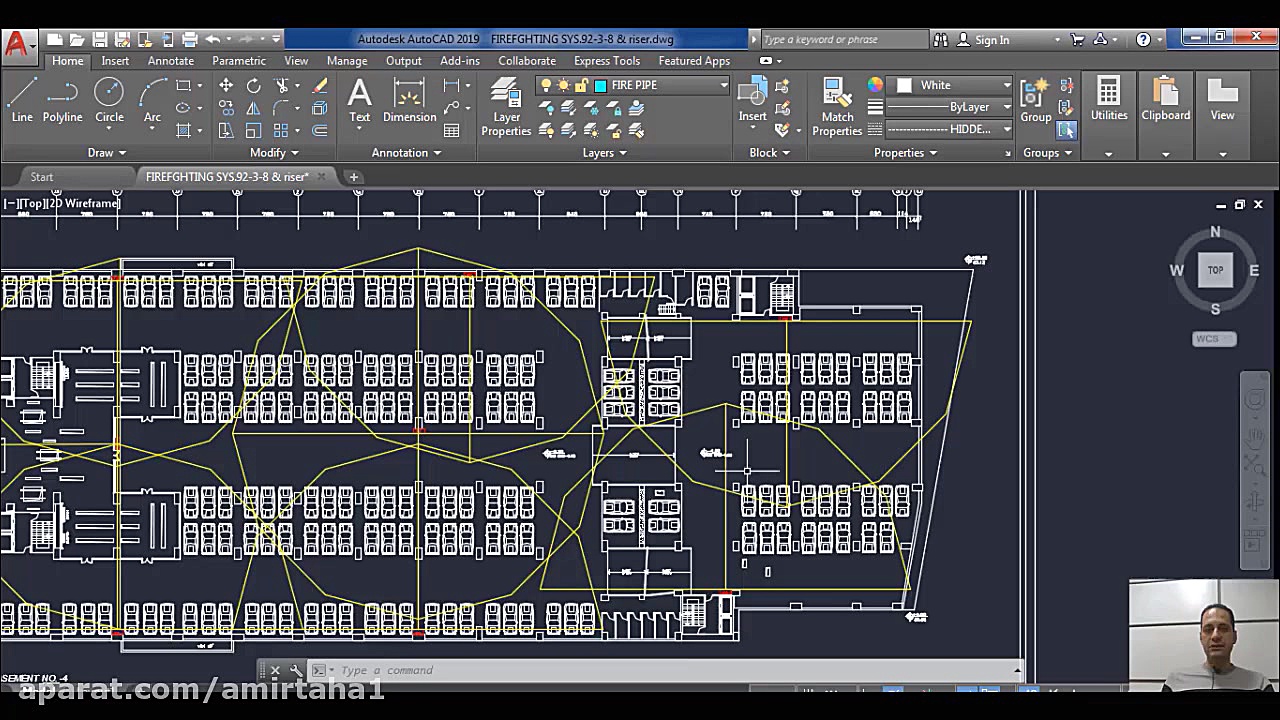Toggle the lock on the FIRE PIPE layer

(582, 86)
